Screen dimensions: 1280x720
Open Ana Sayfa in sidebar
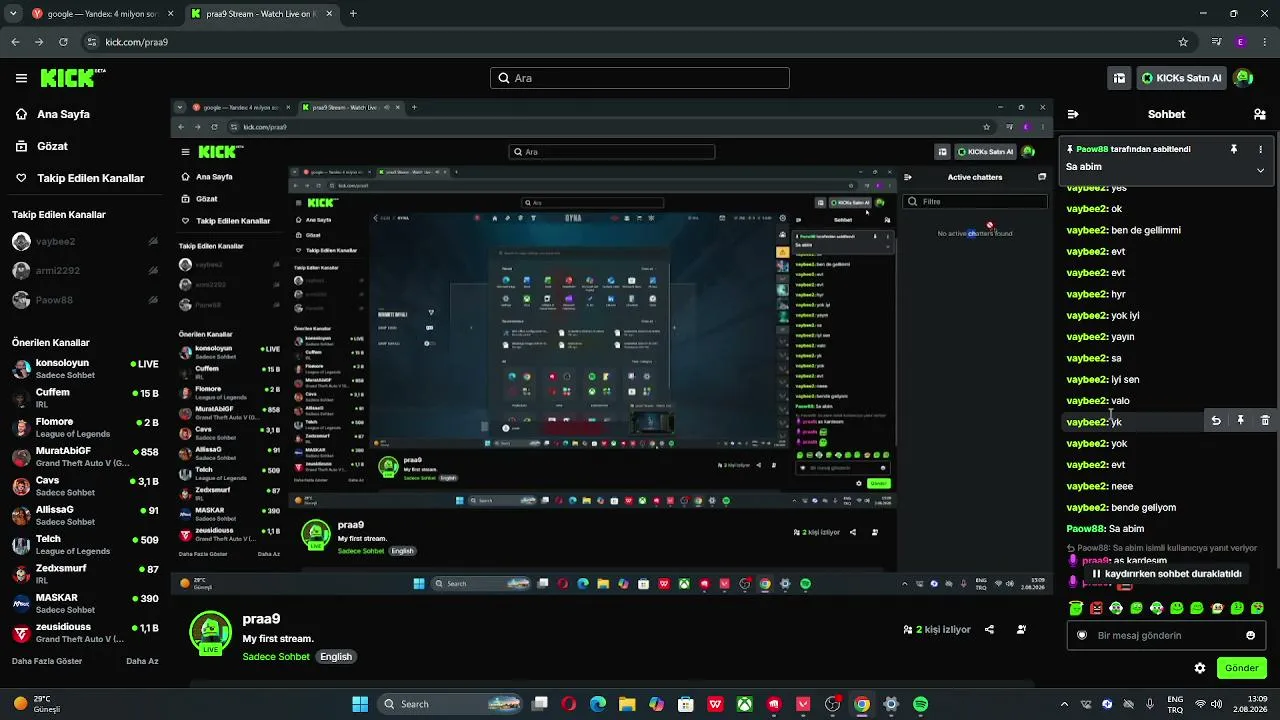[63, 114]
